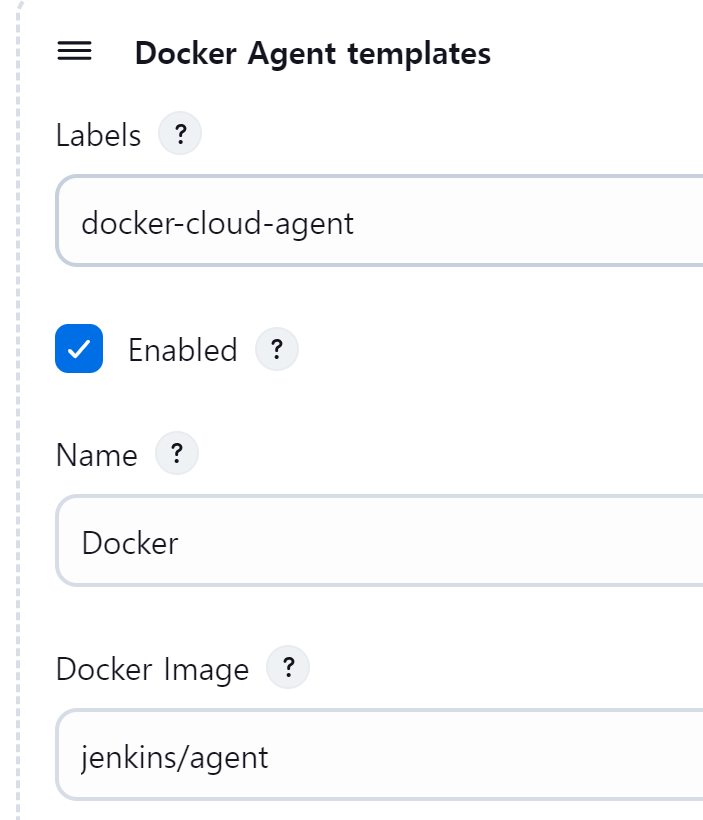Show help for Docker Image field
703x820 pixels.
coord(288,667)
